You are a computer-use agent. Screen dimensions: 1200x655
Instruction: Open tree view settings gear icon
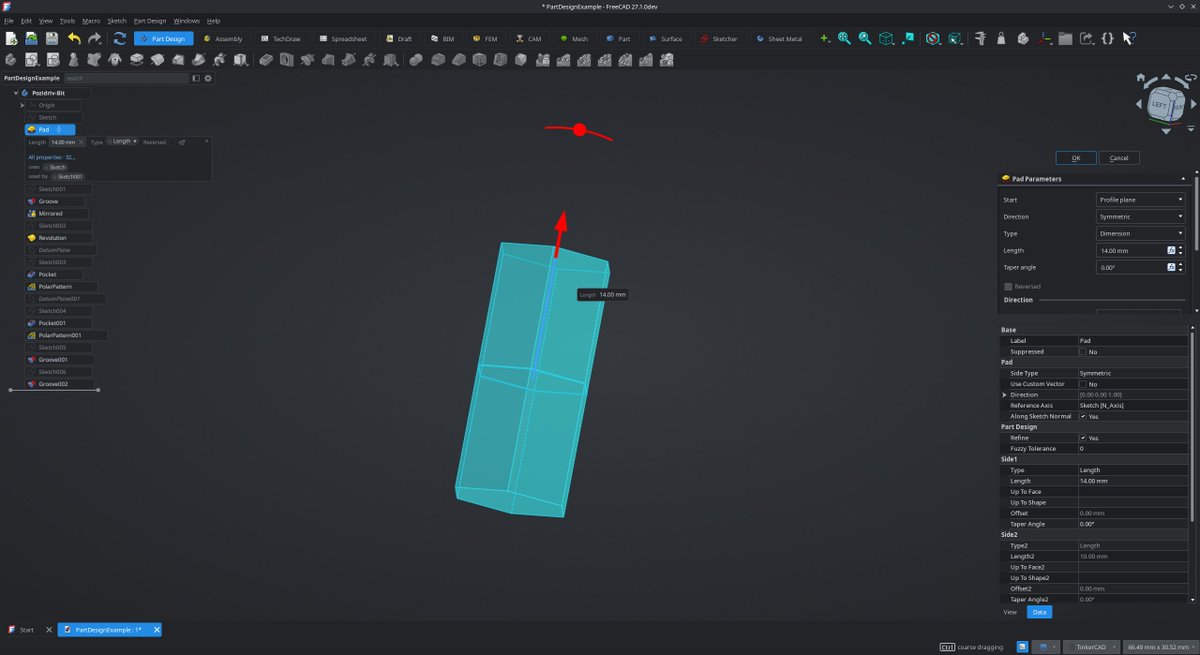point(208,78)
